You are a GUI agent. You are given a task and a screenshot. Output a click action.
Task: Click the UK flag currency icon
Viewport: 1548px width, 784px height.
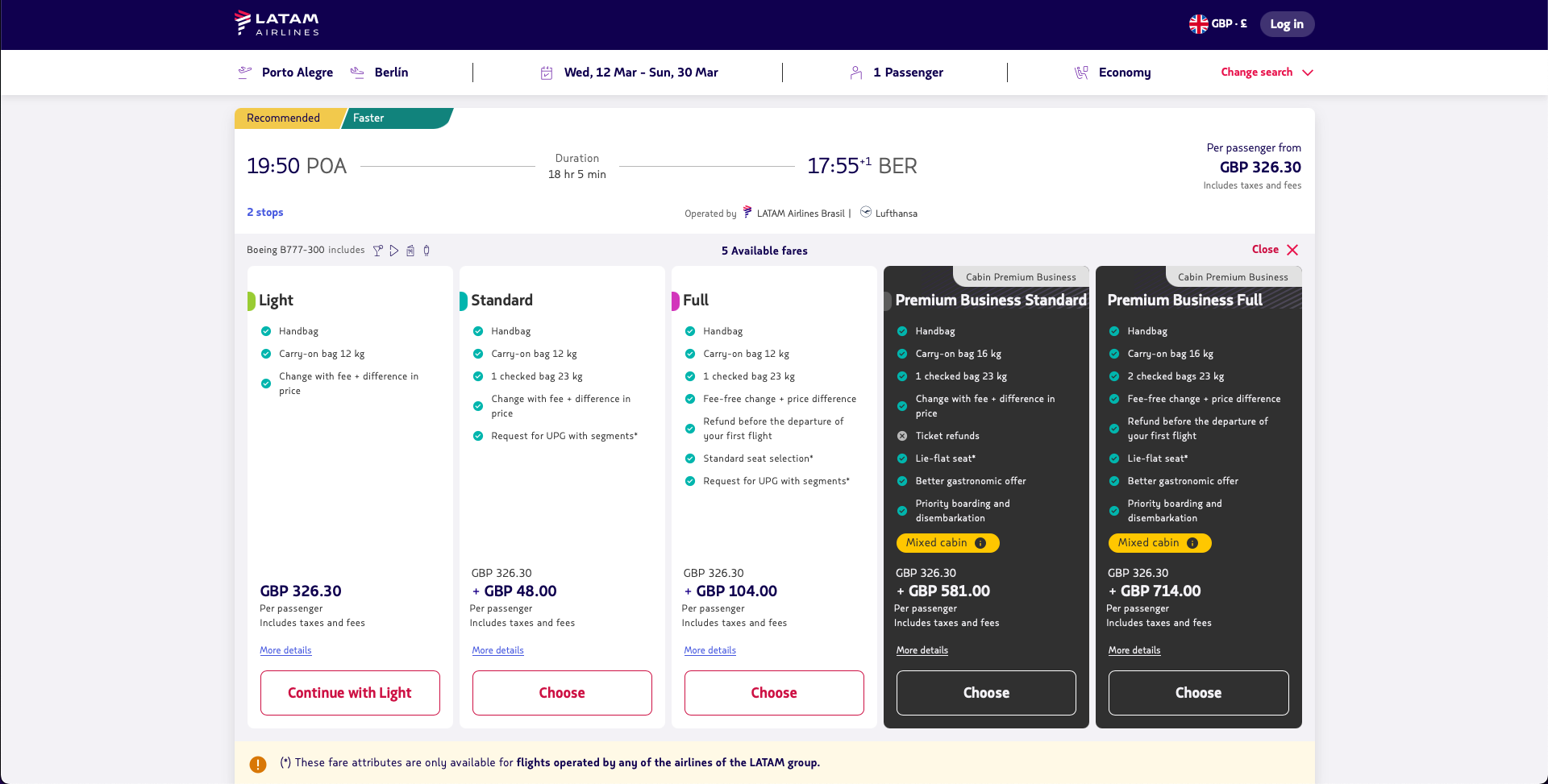1198,24
